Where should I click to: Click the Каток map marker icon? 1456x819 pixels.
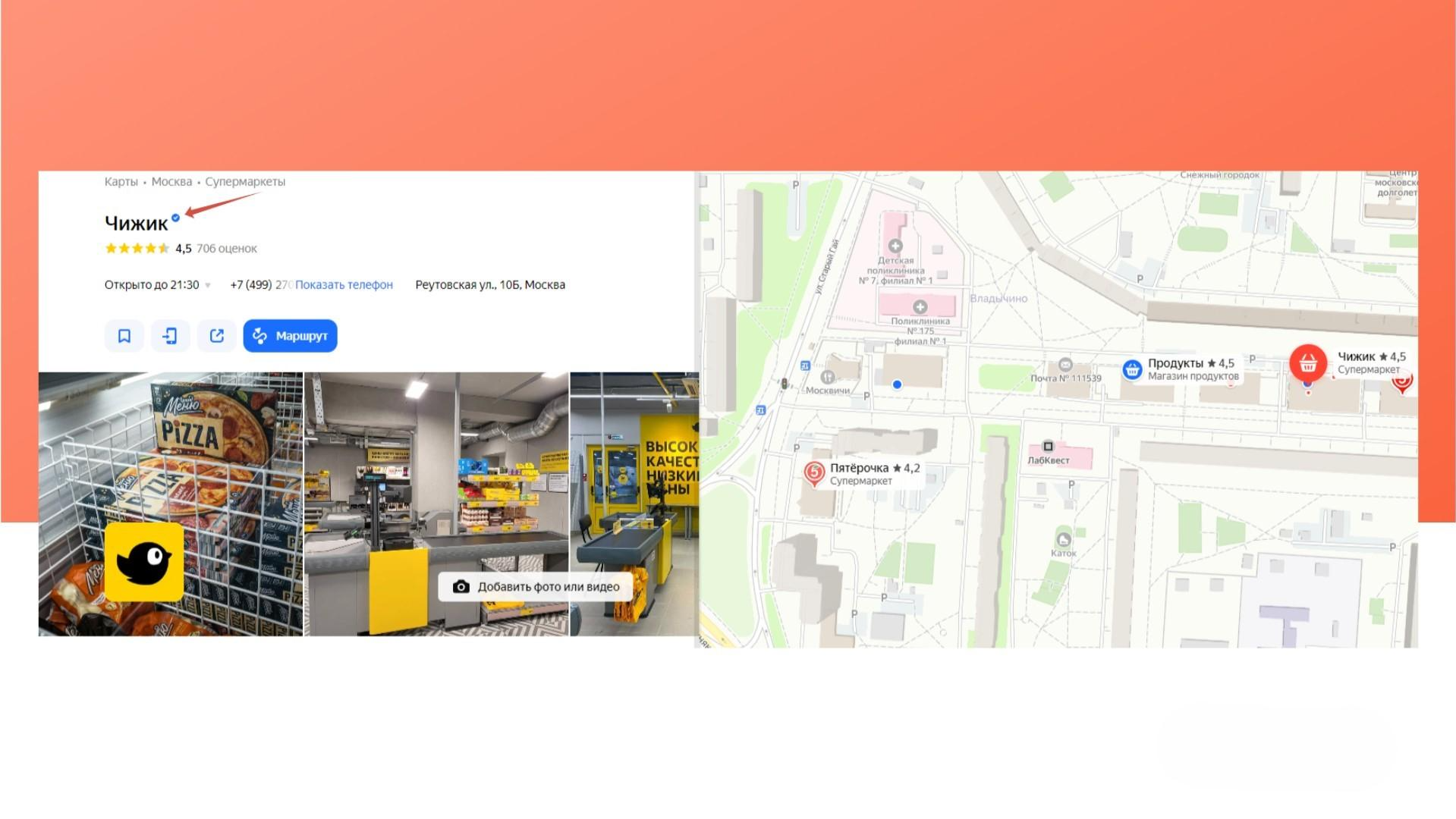[x=1064, y=540]
